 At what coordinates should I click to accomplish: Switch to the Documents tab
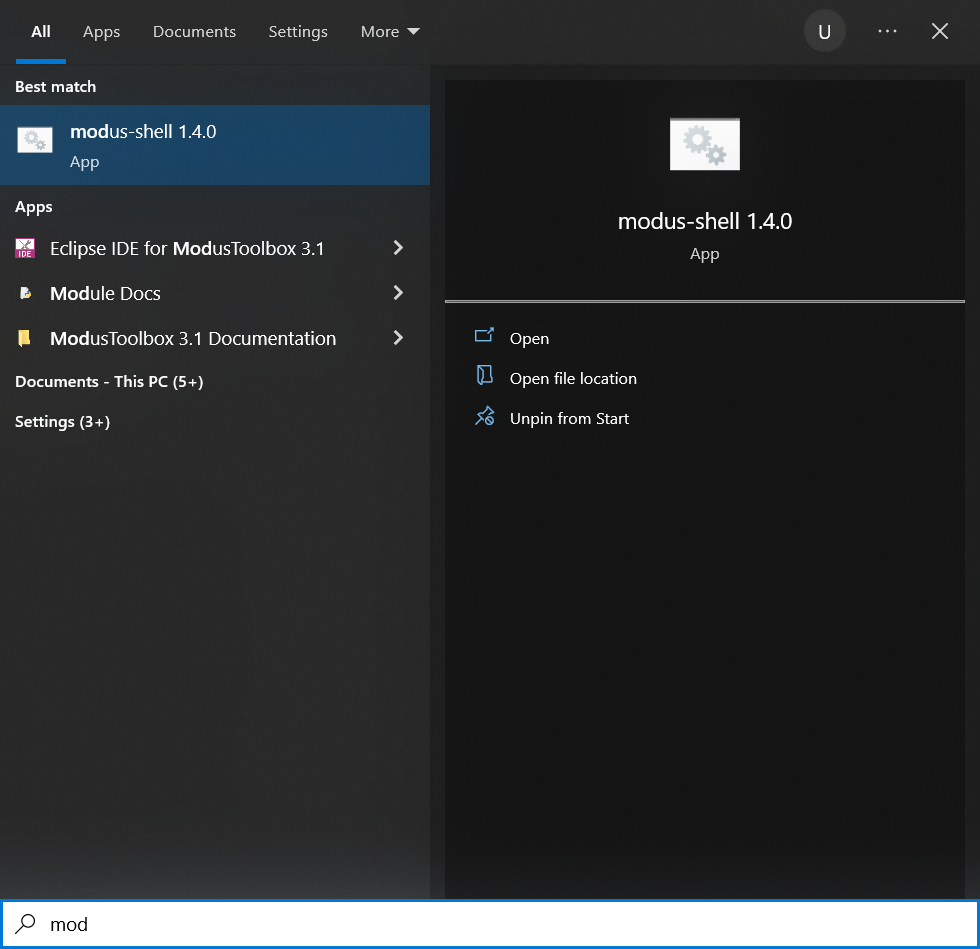click(194, 32)
